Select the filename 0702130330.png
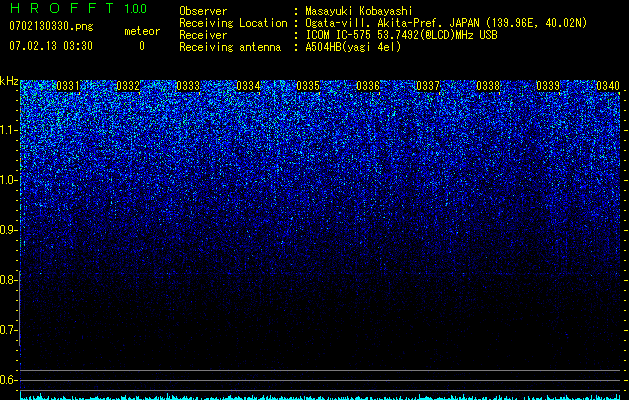 (x=51, y=26)
